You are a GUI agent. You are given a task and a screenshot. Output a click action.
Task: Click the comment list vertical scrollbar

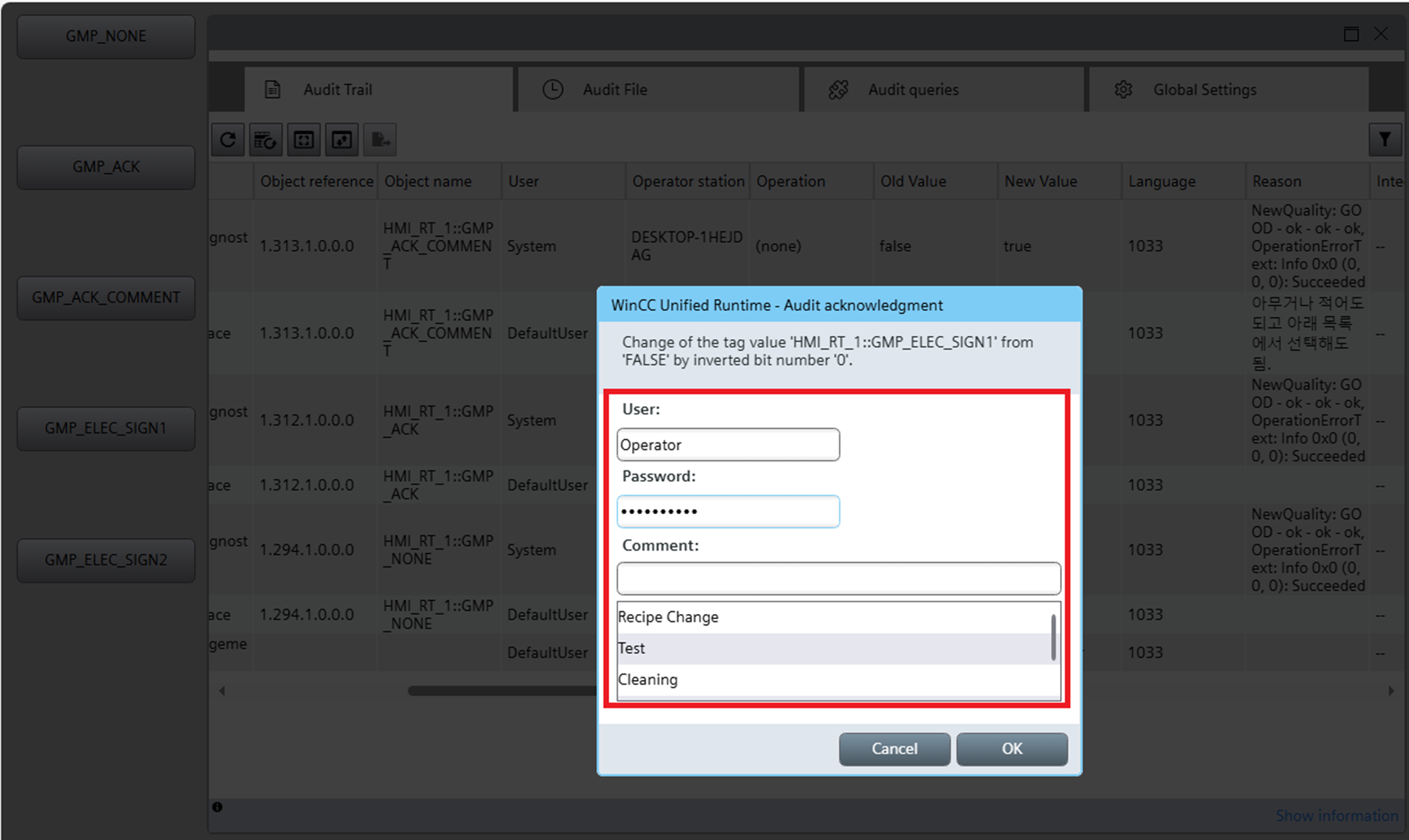1054,638
